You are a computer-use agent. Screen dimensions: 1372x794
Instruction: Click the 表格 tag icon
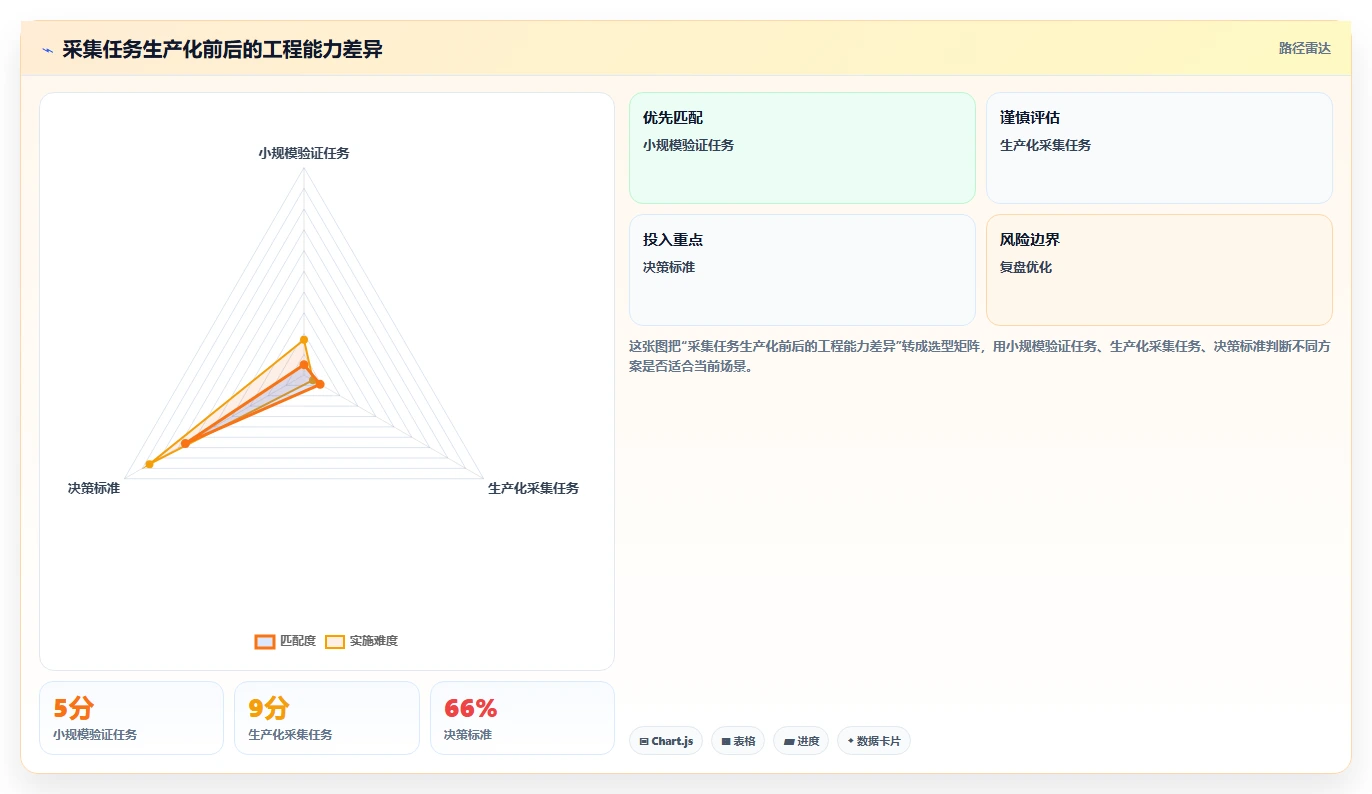(726, 742)
